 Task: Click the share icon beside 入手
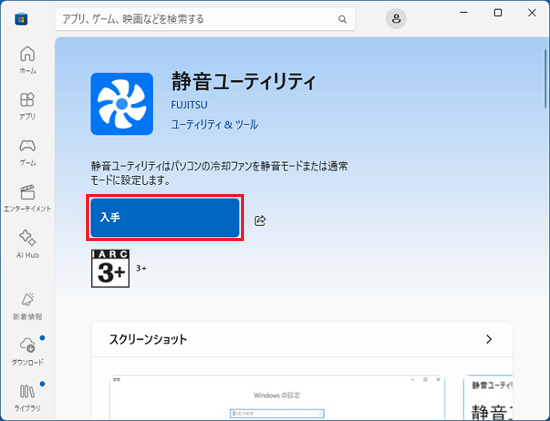(260, 220)
